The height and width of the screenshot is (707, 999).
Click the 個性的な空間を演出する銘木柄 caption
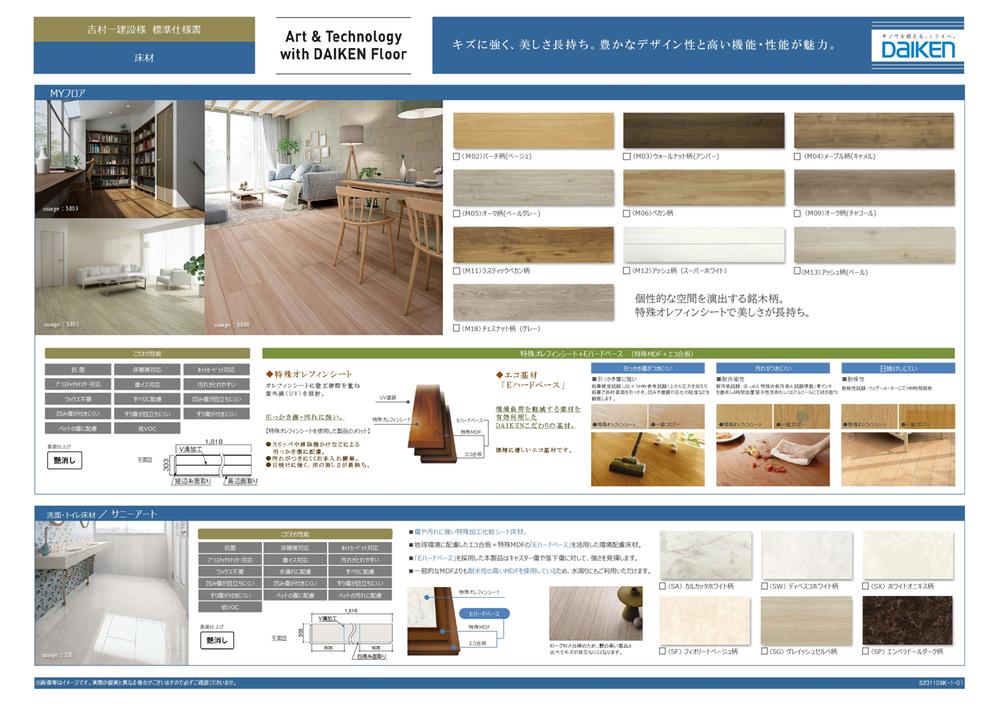(710, 298)
